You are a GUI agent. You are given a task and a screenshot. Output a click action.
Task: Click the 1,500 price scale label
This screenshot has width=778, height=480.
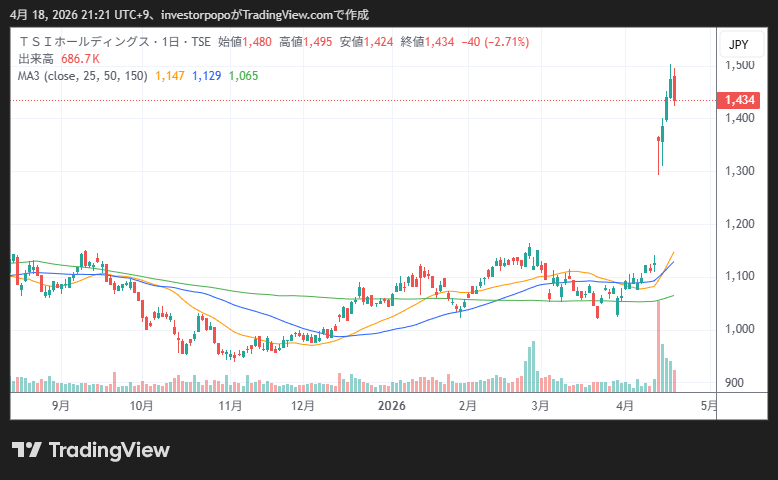pos(740,66)
